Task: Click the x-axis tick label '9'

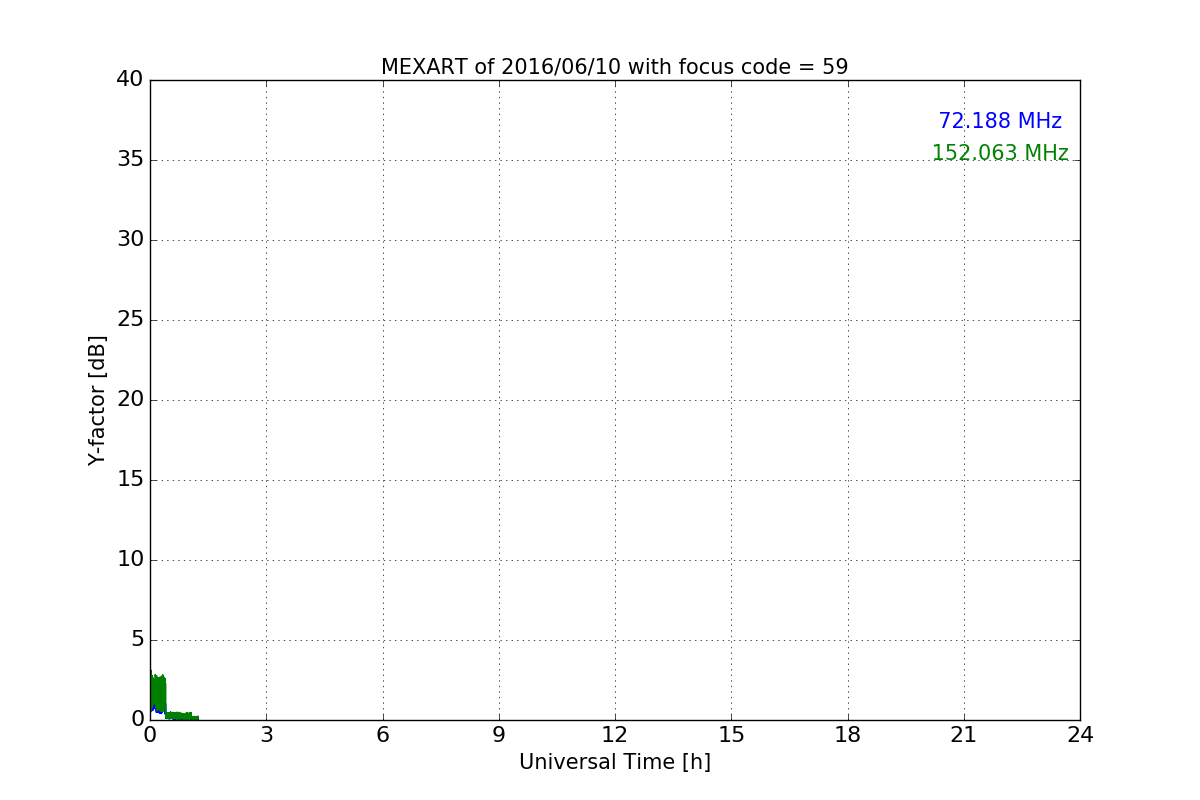Action: [x=499, y=735]
